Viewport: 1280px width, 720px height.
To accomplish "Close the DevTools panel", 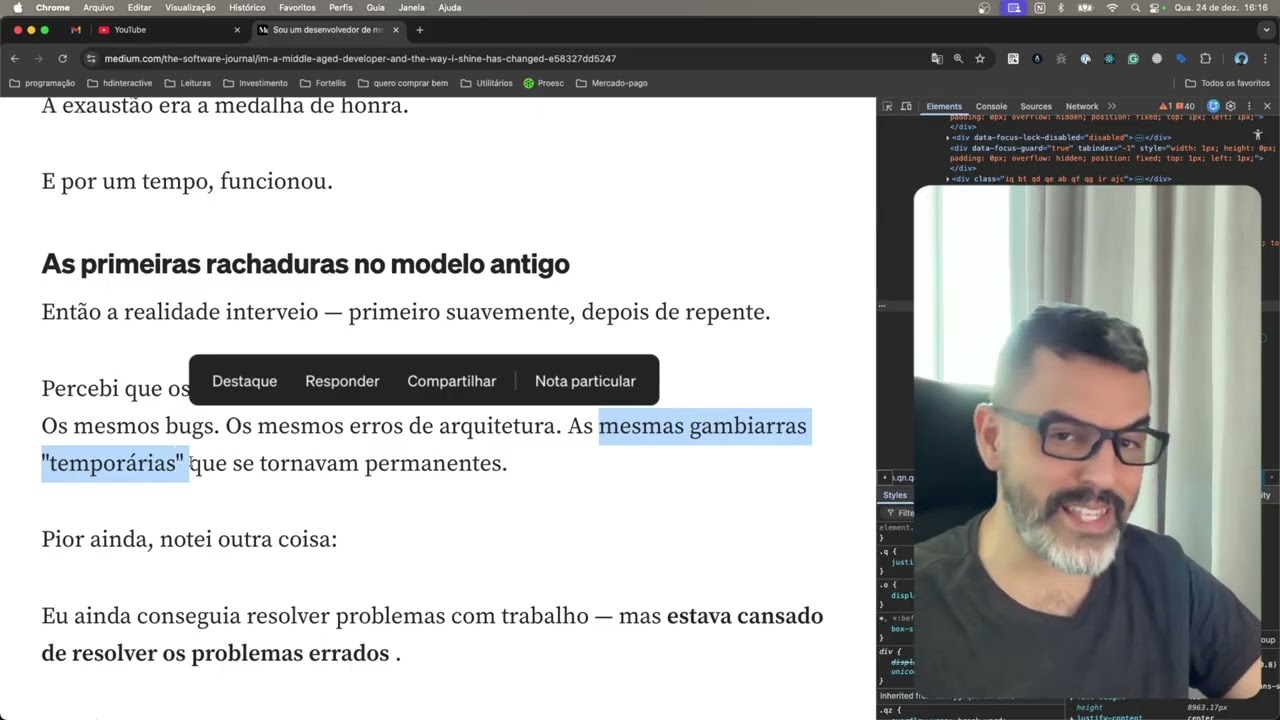I will pos(1267,106).
